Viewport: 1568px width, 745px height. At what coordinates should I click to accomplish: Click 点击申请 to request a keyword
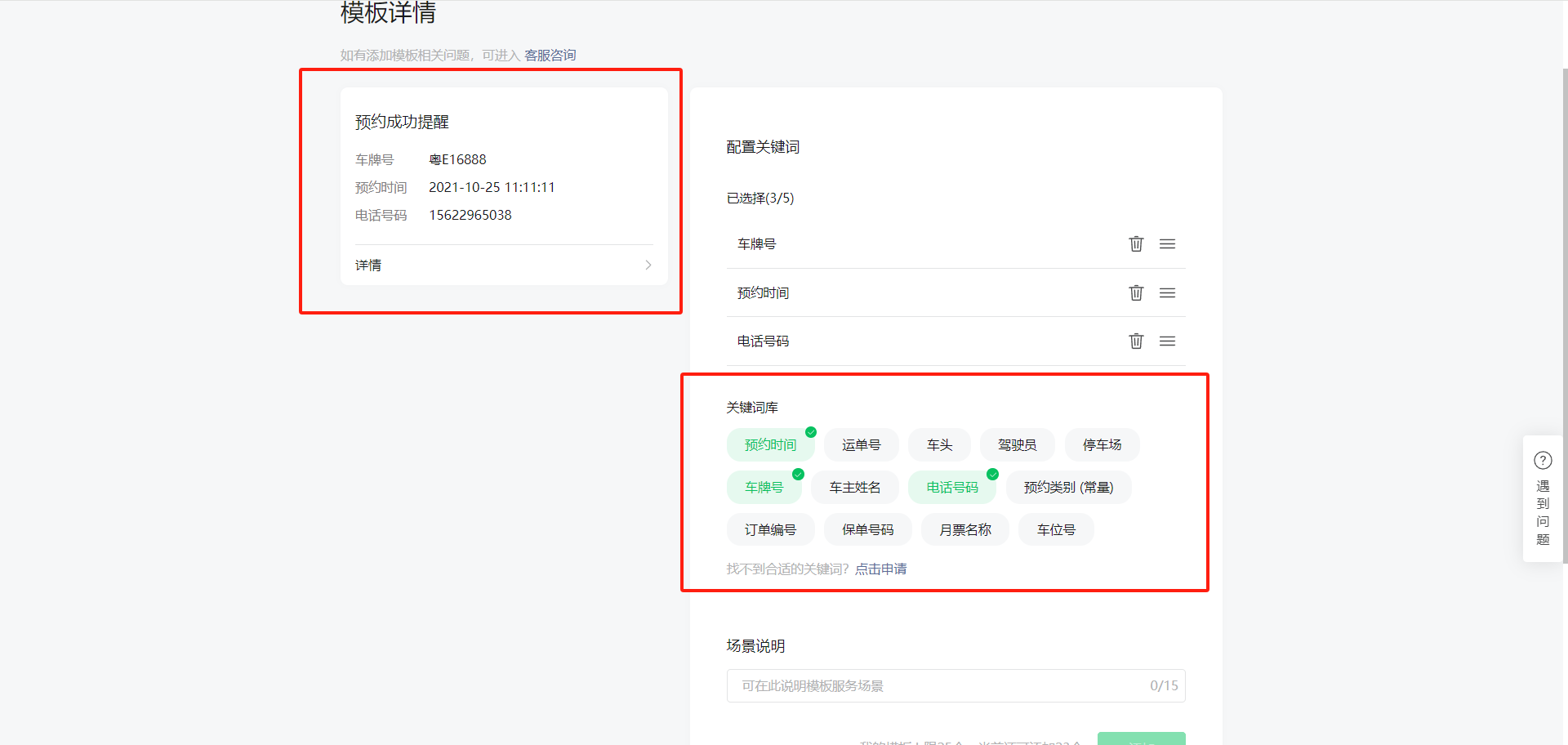(880, 569)
